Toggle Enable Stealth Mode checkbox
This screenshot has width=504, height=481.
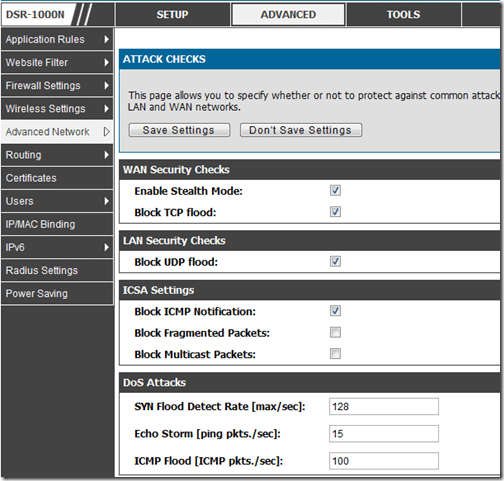(335, 190)
